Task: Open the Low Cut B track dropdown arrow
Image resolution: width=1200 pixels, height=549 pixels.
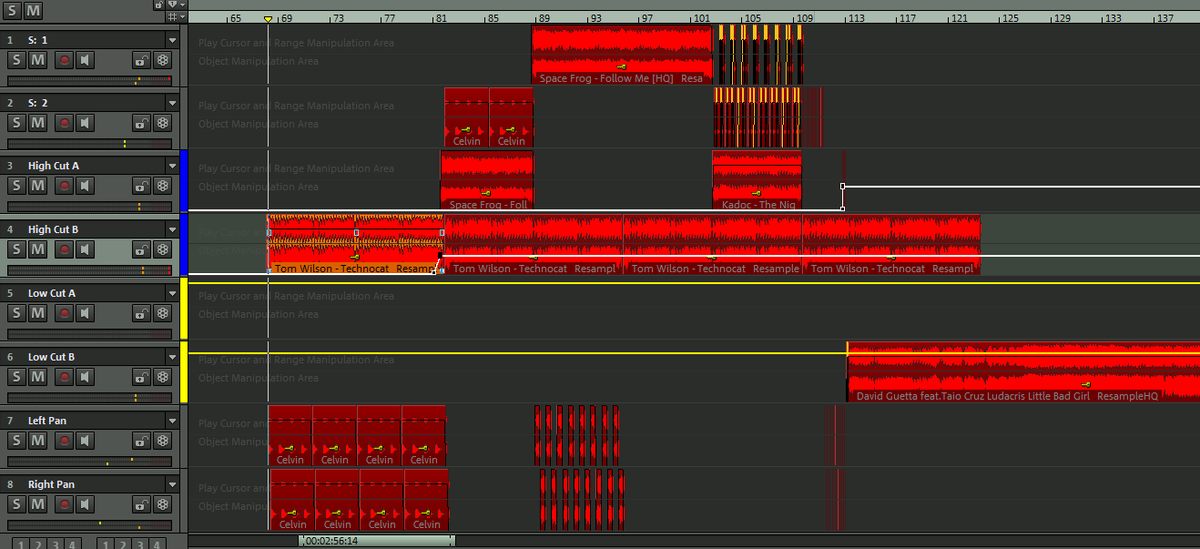Action: point(172,356)
